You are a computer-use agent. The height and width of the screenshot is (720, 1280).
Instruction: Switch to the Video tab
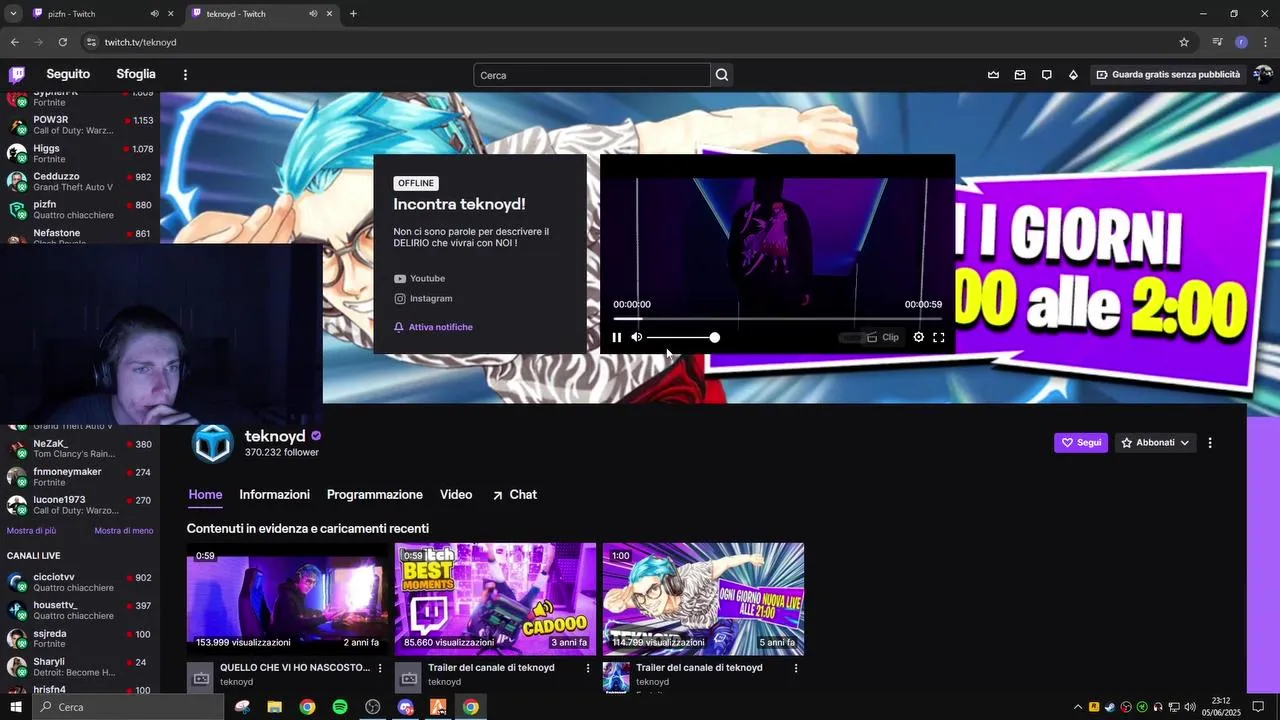tap(456, 495)
